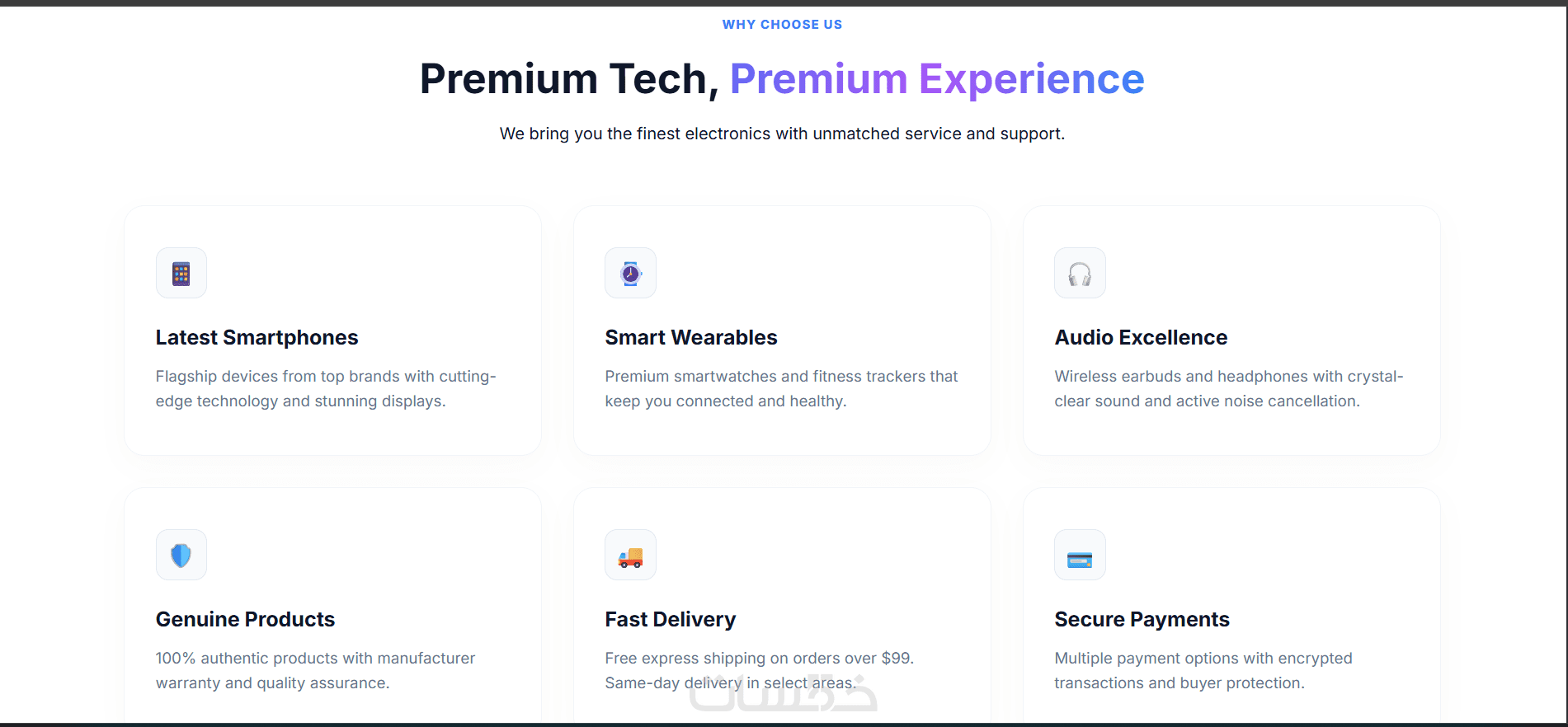Viewport: 1568px width, 727px height.
Task: Click the smartphone icon in Latest Smartphones card
Action: coord(181,274)
